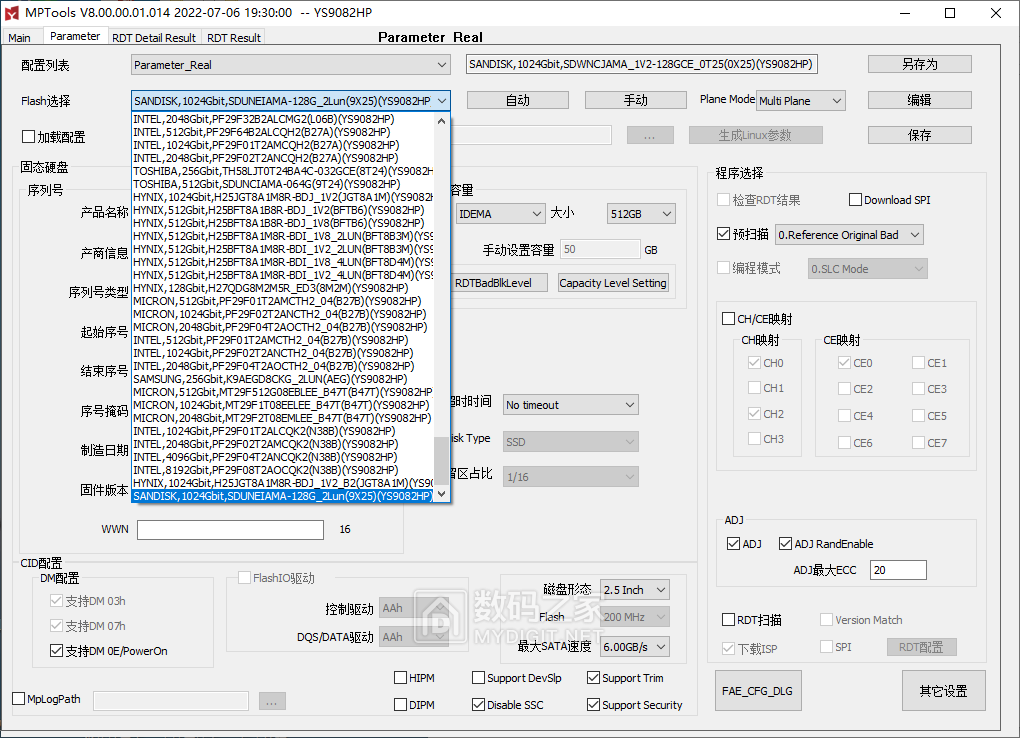Select INTEL,512Gbit,PF29F64B2ALCQH2(B27A) flash entry
The width and height of the screenshot is (1020, 738).
point(282,132)
